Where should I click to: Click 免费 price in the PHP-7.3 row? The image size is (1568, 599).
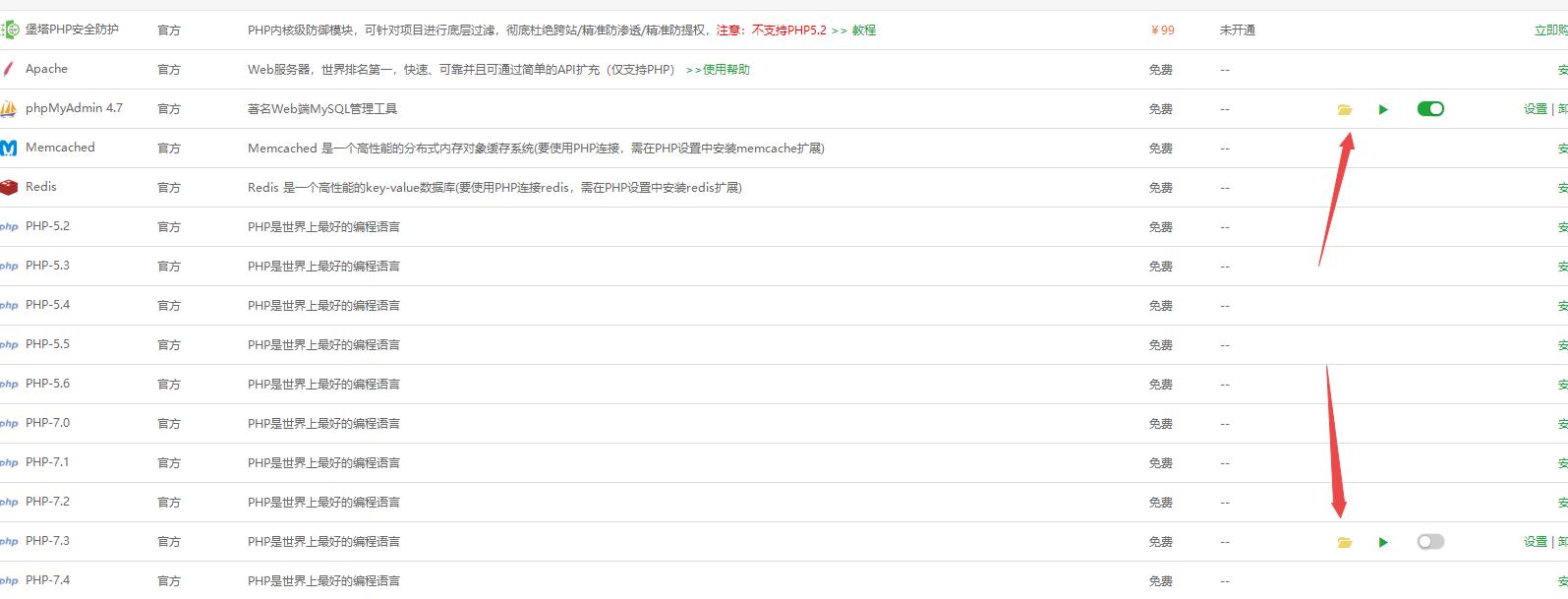[x=1161, y=542]
